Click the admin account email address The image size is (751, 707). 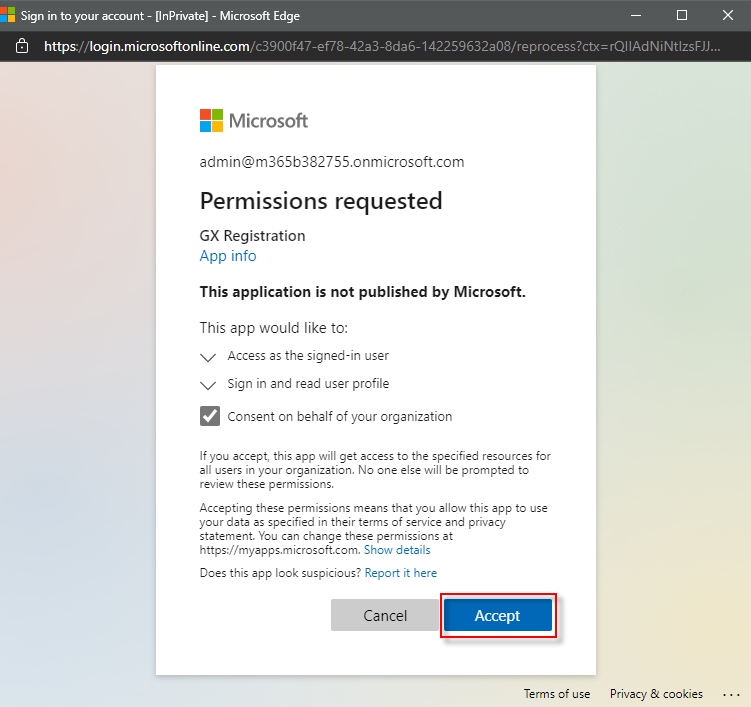tap(332, 162)
